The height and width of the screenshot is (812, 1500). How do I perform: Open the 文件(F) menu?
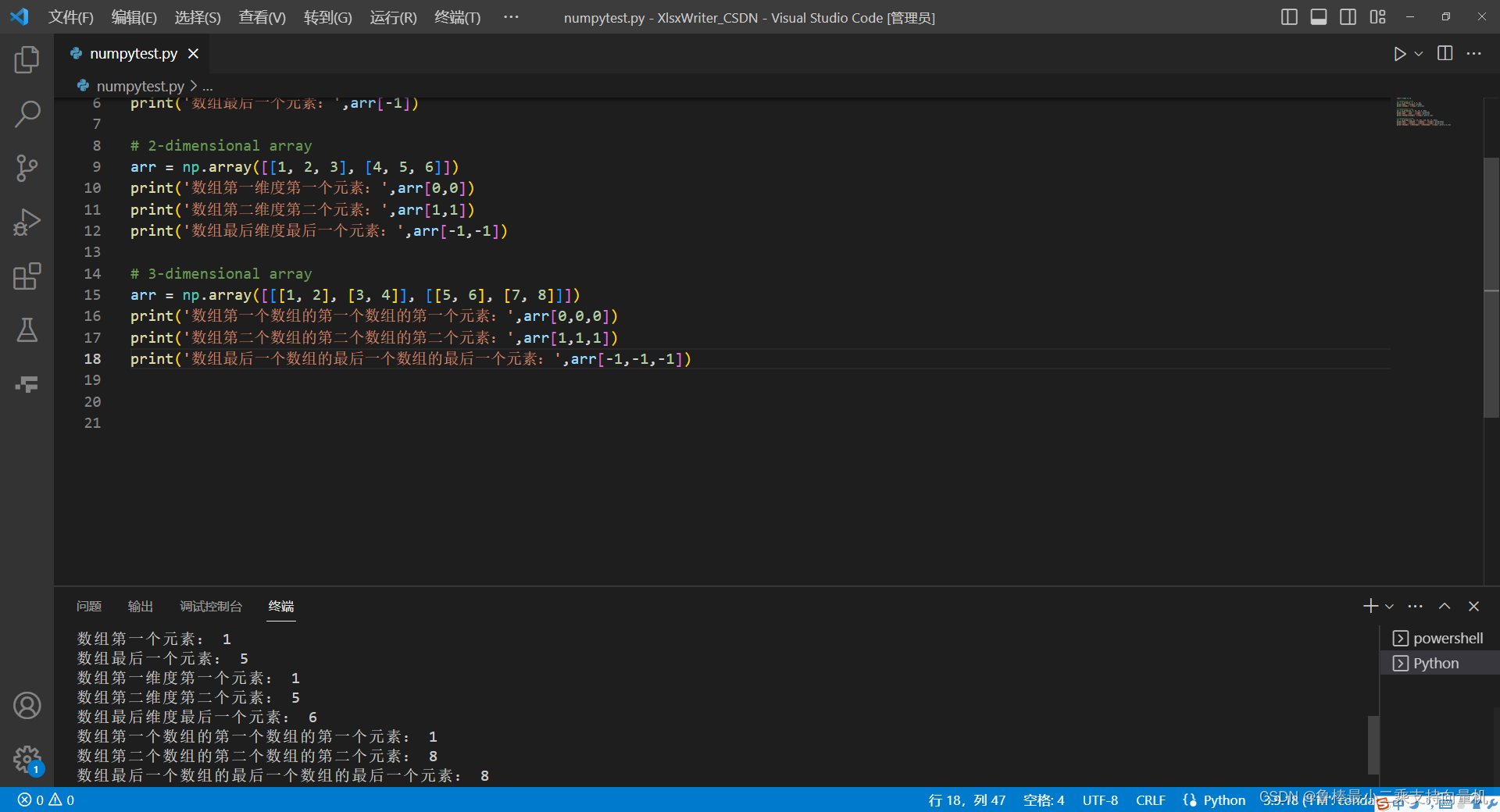point(70,17)
